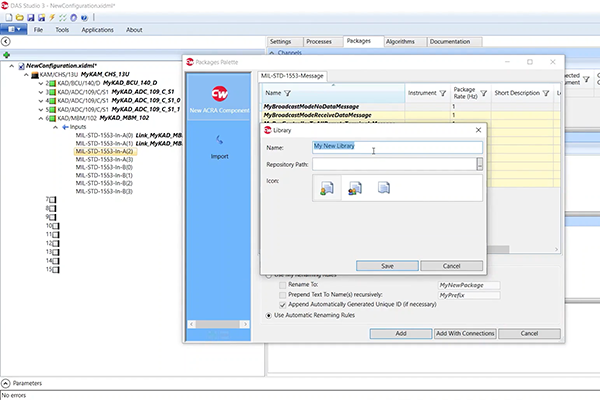
Task: Expand the MyKAD_BCU_140_D node
Action: pos(41,83)
